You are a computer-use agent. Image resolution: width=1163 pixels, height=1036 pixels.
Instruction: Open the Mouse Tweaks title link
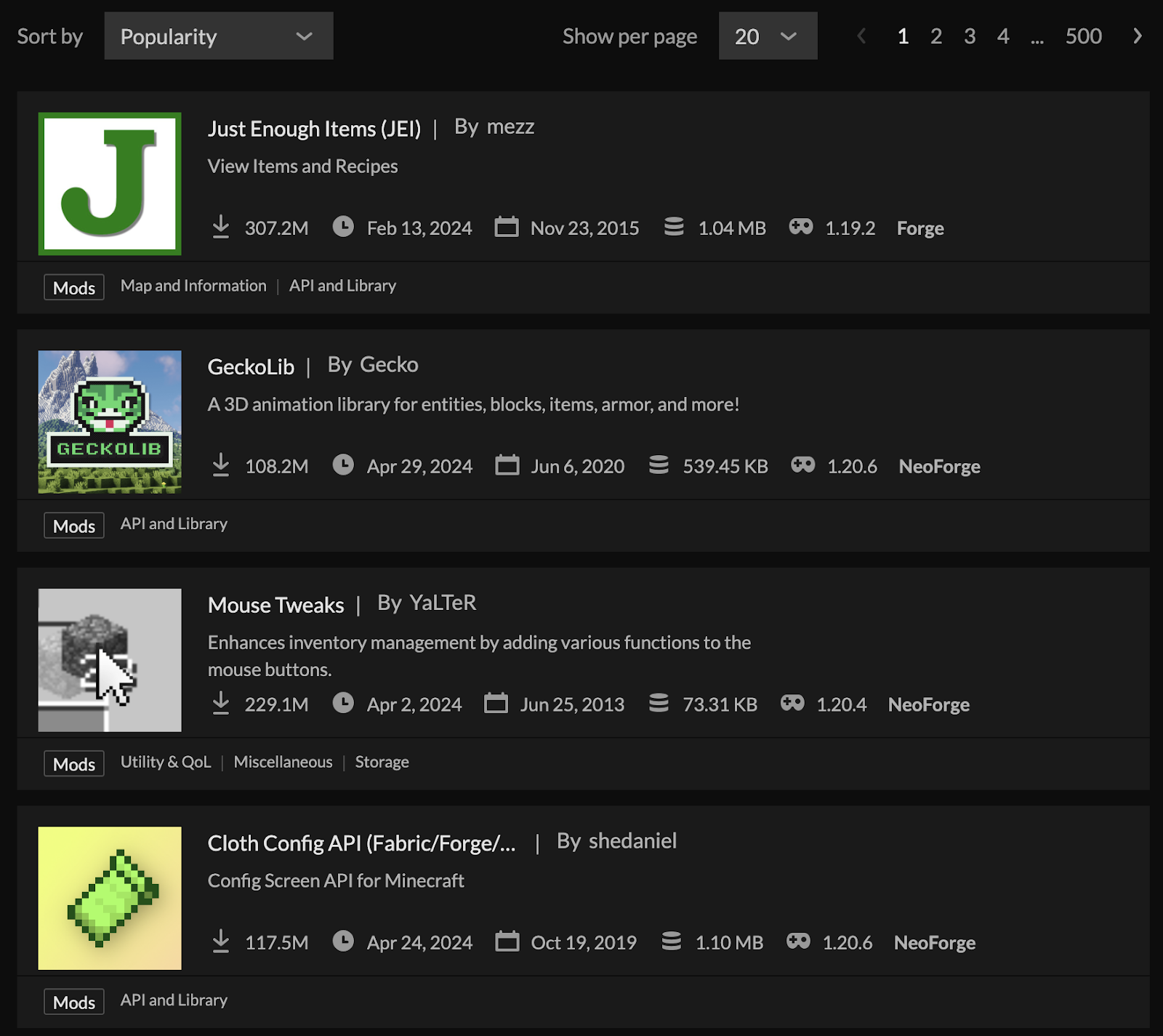coord(275,605)
